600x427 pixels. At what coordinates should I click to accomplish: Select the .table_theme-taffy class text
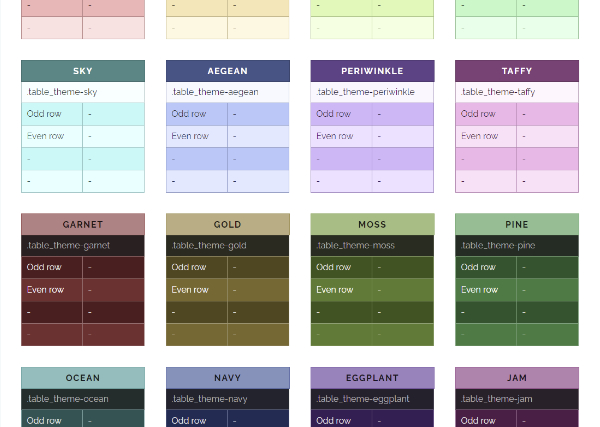tap(498, 92)
